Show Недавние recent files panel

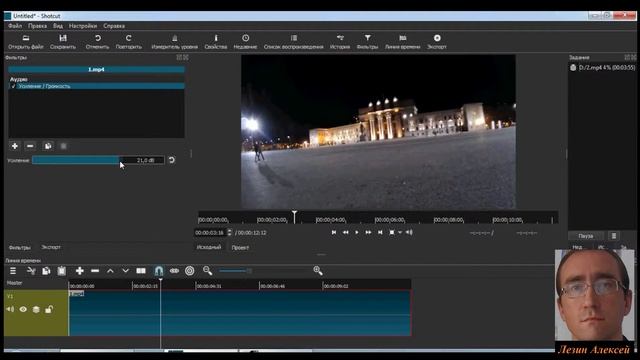pyautogui.click(x=245, y=42)
